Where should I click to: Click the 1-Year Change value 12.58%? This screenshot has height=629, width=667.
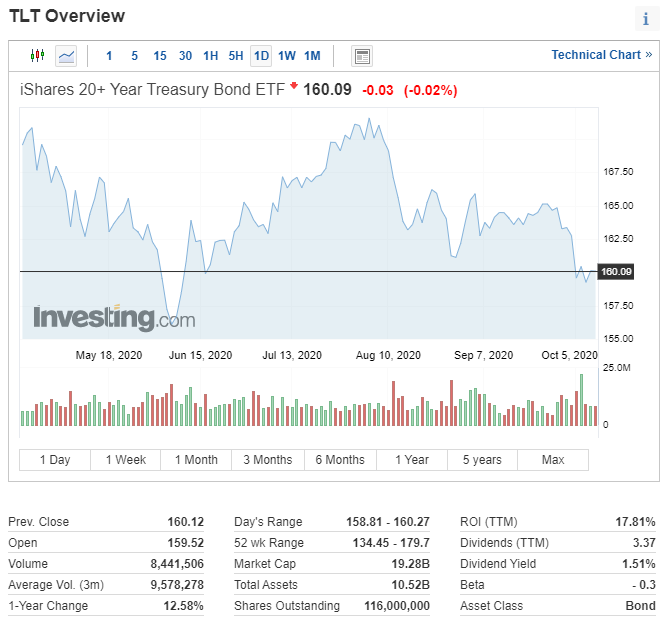click(183, 606)
